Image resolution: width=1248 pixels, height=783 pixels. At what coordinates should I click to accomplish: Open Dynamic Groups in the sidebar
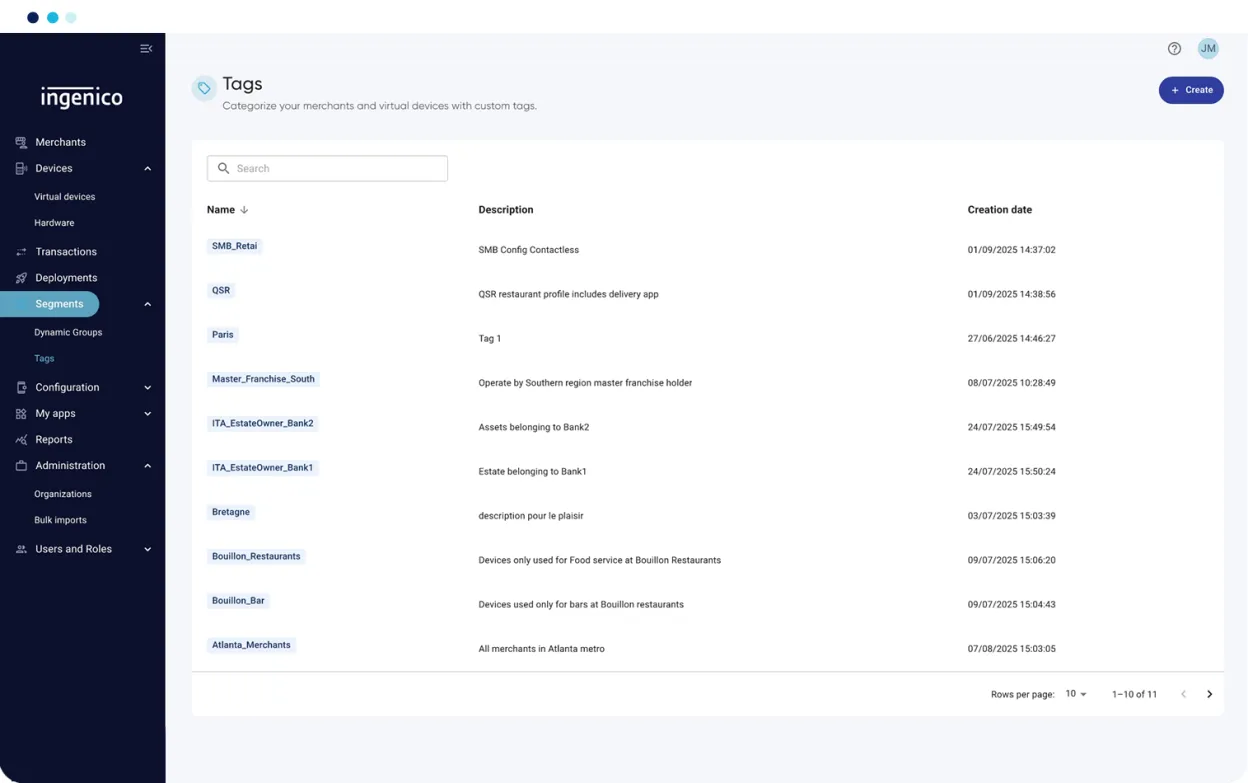tap(68, 332)
